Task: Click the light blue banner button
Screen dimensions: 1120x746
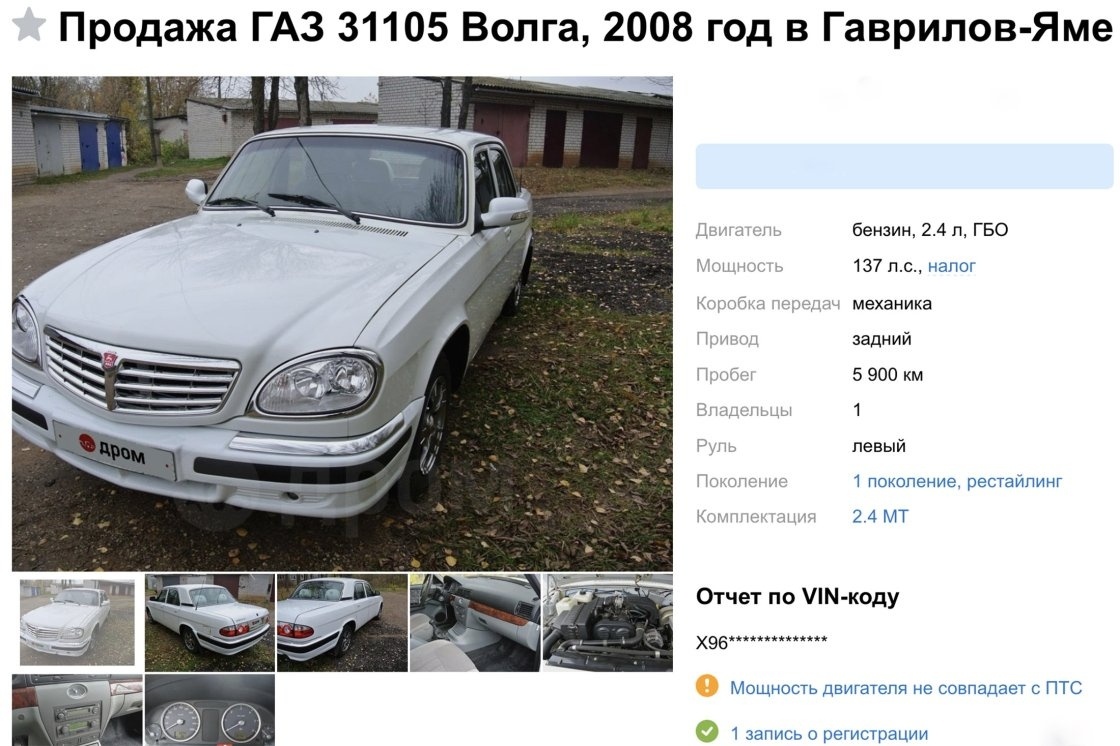Action: pyautogui.click(x=904, y=166)
